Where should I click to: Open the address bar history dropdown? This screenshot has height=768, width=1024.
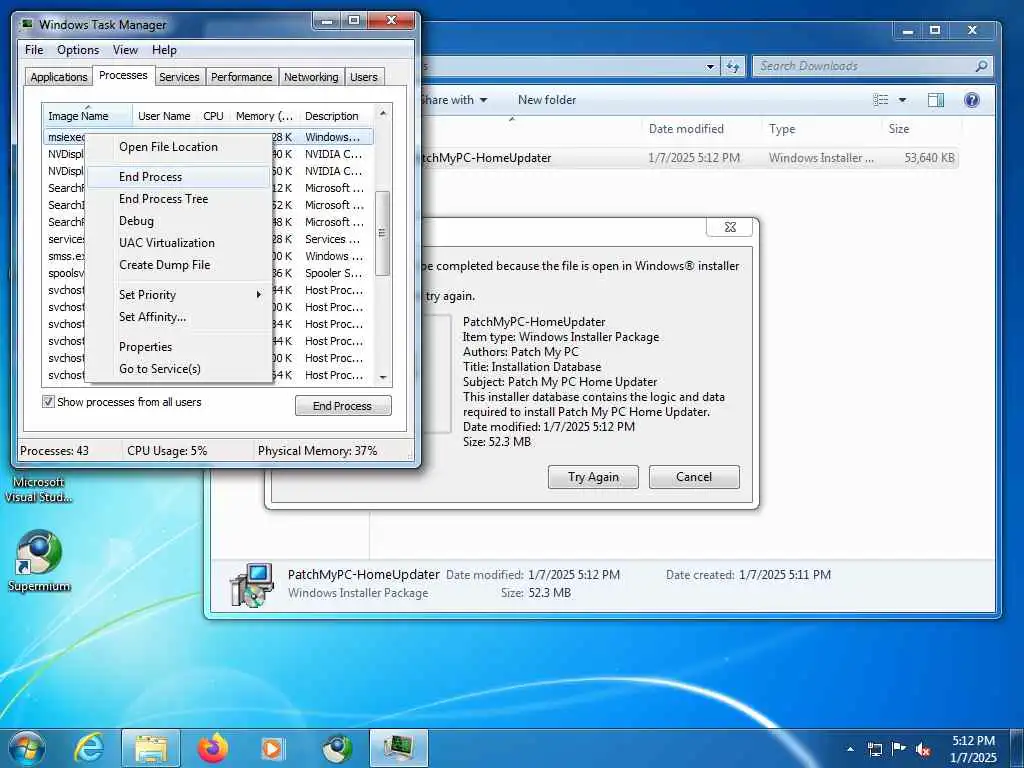pyautogui.click(x=710, y=66)
